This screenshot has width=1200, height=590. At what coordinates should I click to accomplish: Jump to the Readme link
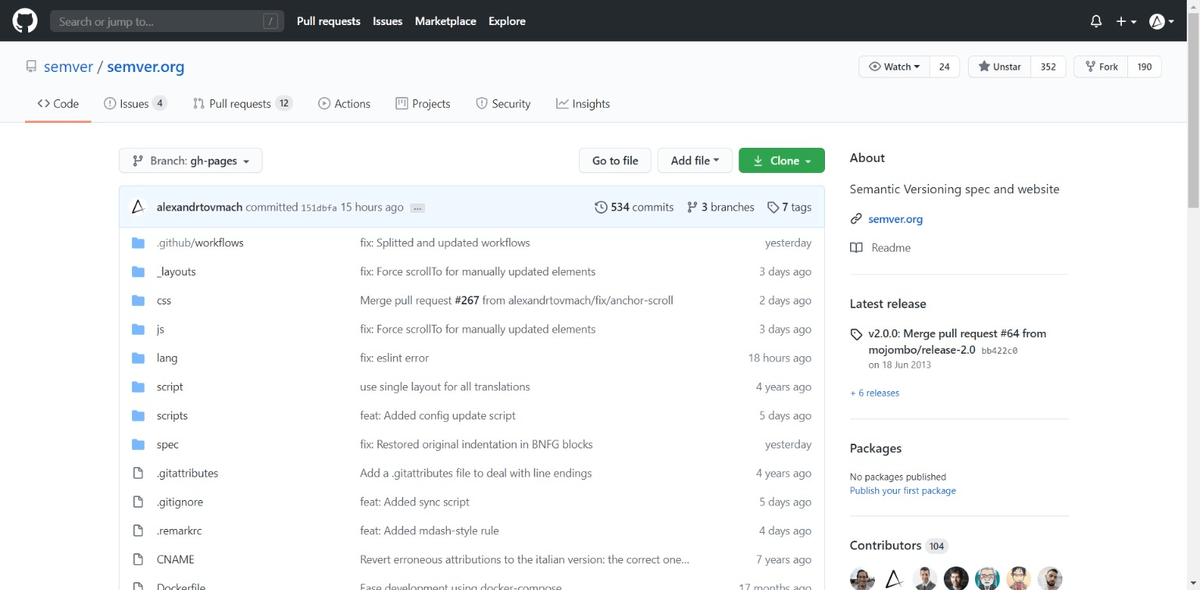(x=880, y=248)
